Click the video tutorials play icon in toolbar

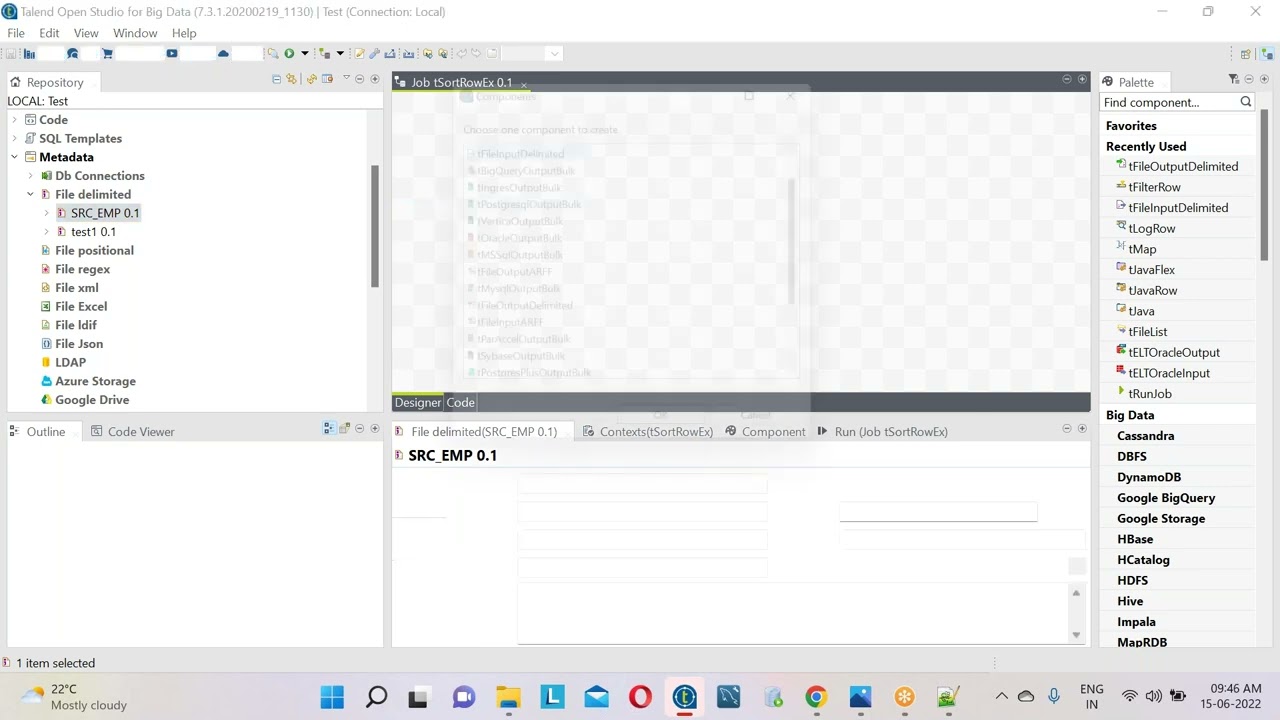pos(172,53)
